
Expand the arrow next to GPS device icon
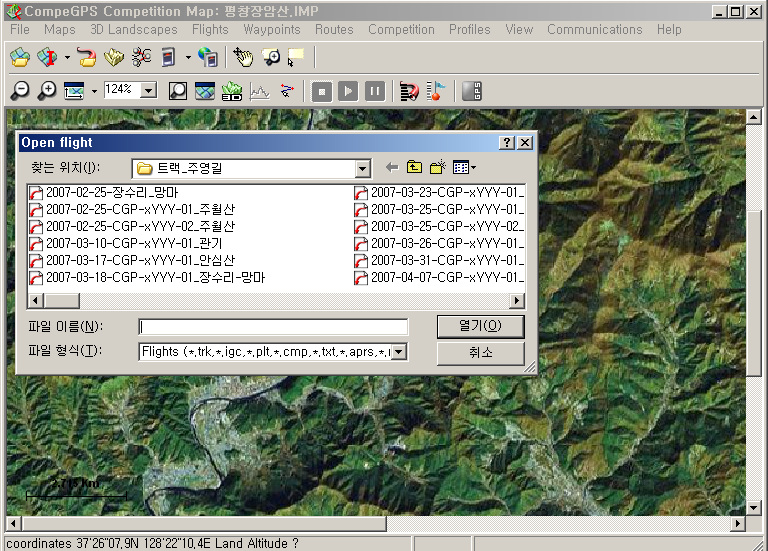188,57
